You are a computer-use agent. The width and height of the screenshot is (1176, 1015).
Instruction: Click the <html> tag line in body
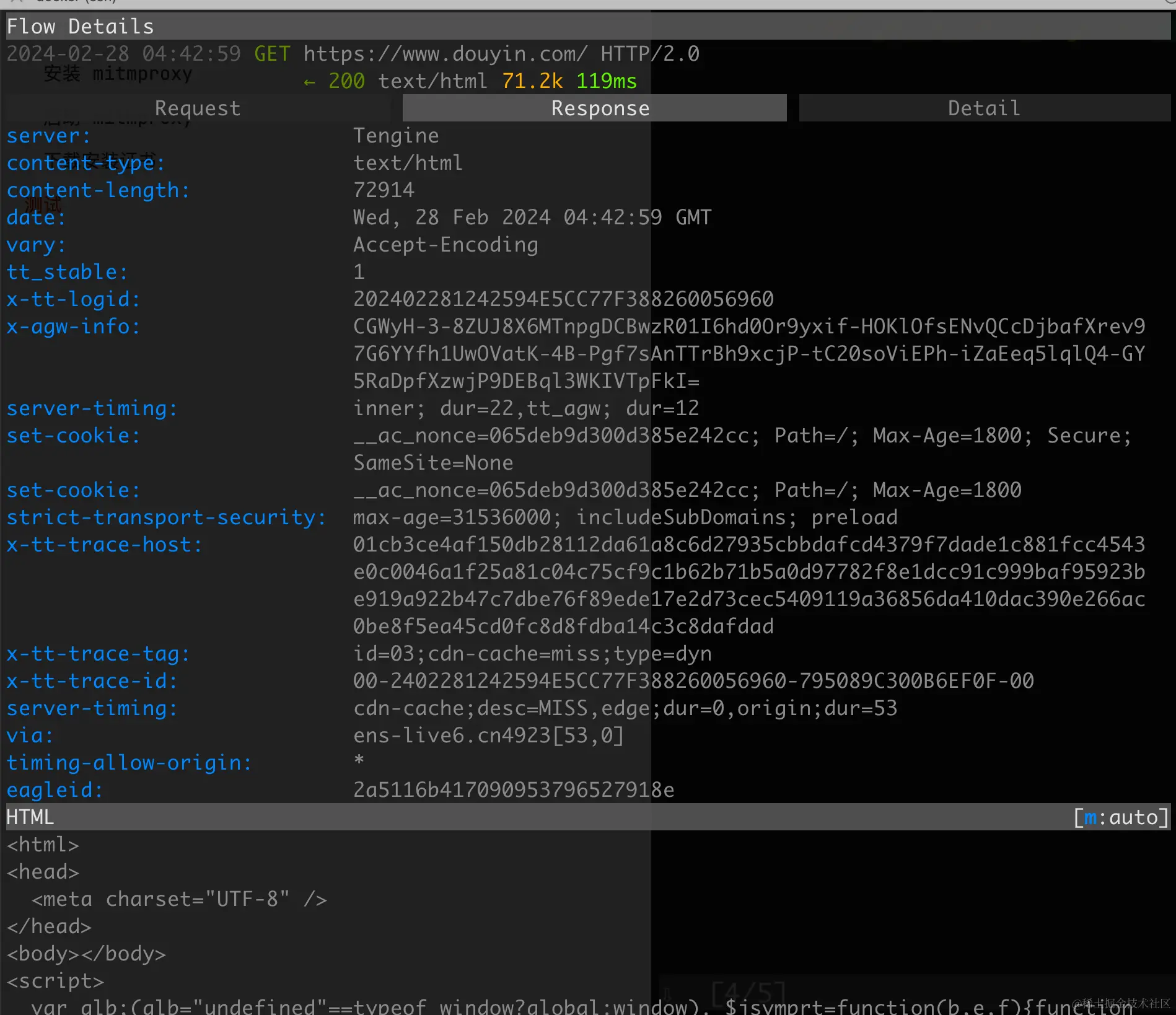coord(43,845)
